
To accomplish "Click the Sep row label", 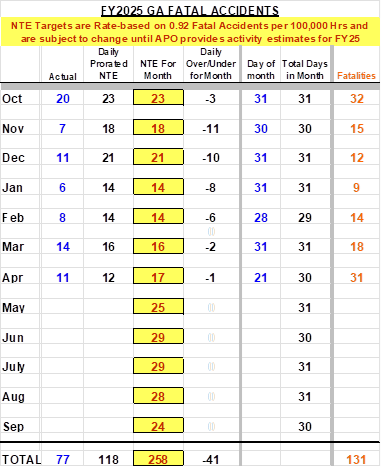I will 13,426.
